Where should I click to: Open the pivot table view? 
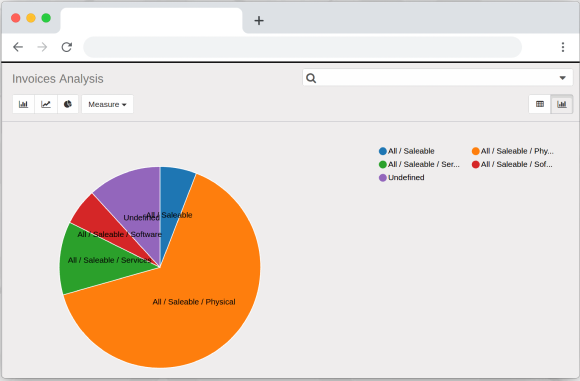tap(540, 104)
